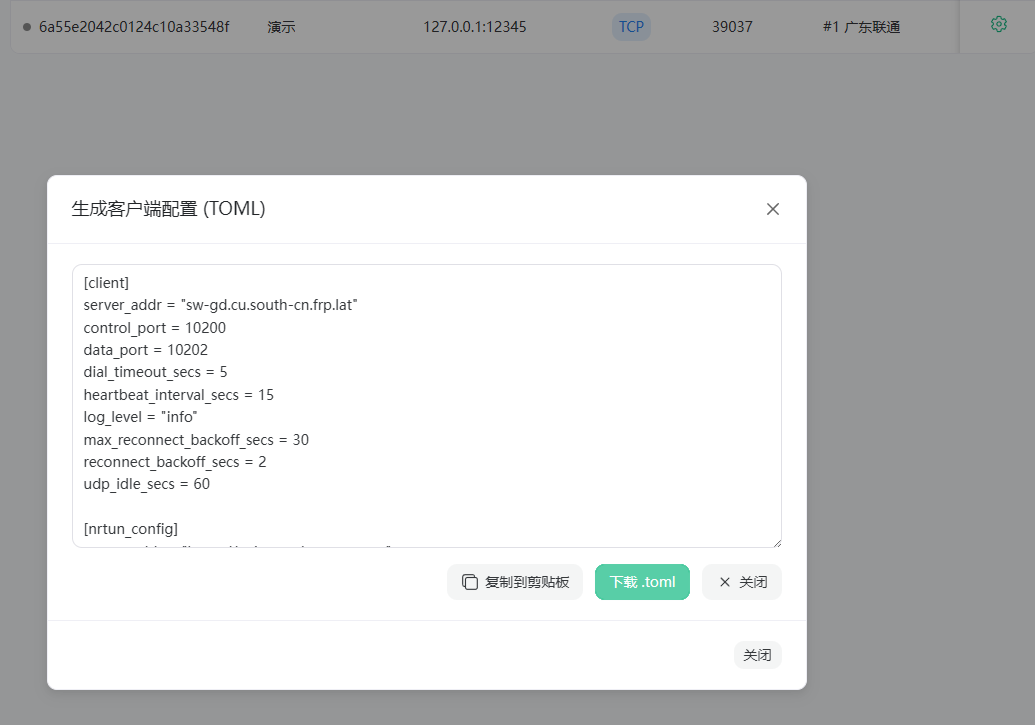Click the textarea resize handle corner
Screen dimensions: 1035x726
click(777, 543)
